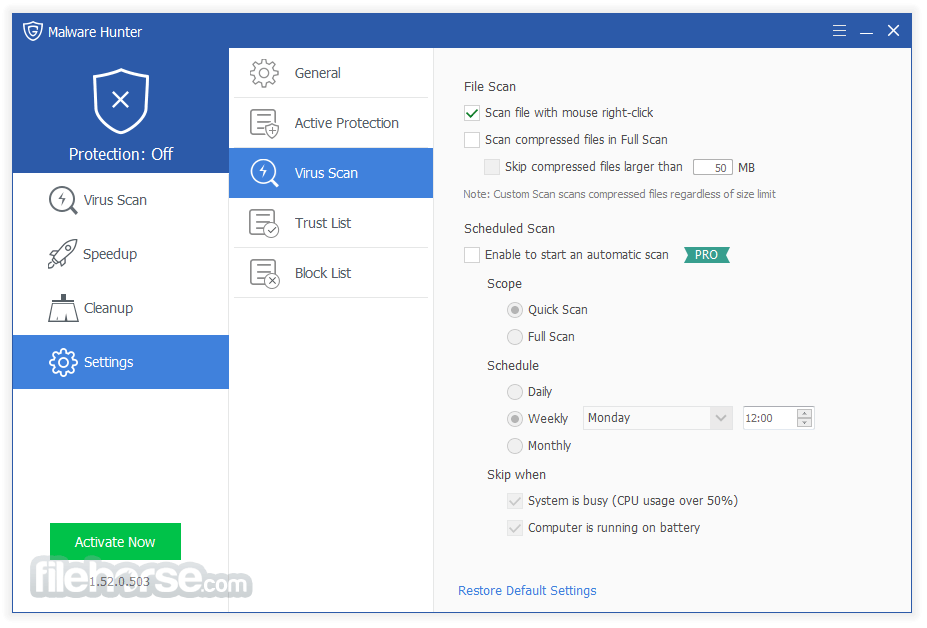Screen dimensions: 927x628
Task: Click the PRO badge next to automatic scan
Action: coord(706,255)
